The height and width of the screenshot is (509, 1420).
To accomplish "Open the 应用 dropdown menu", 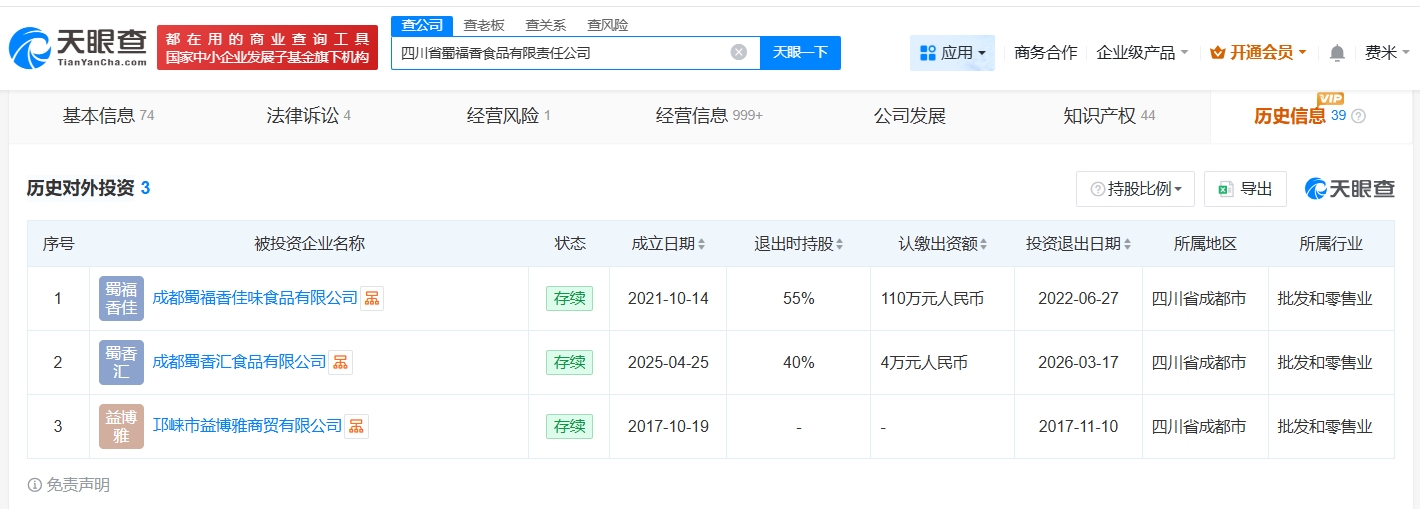I will (x=952, y=53).
